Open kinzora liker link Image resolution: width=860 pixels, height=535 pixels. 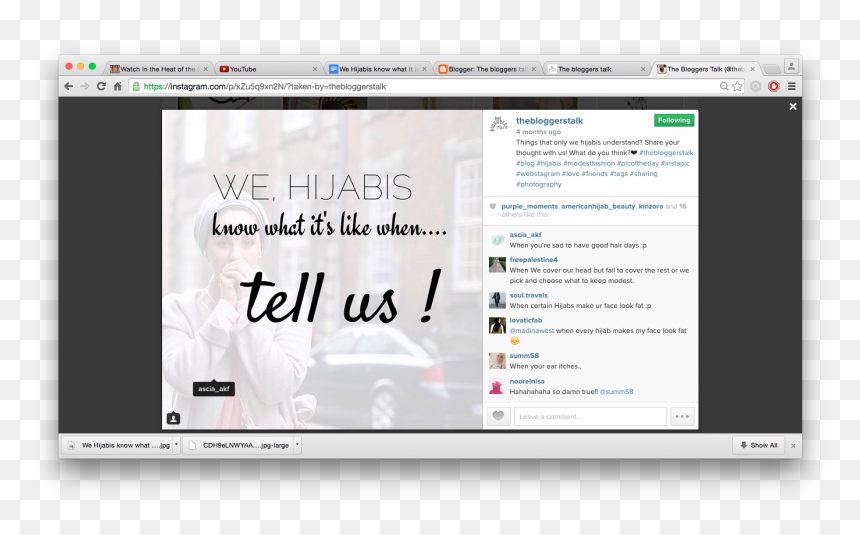coord(650,206)
